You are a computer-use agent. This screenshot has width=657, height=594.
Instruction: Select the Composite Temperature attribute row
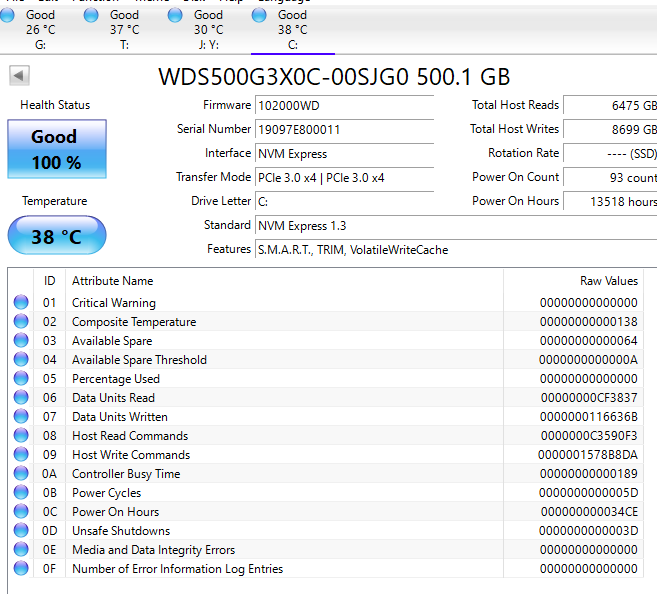click(x=326, y=321)
